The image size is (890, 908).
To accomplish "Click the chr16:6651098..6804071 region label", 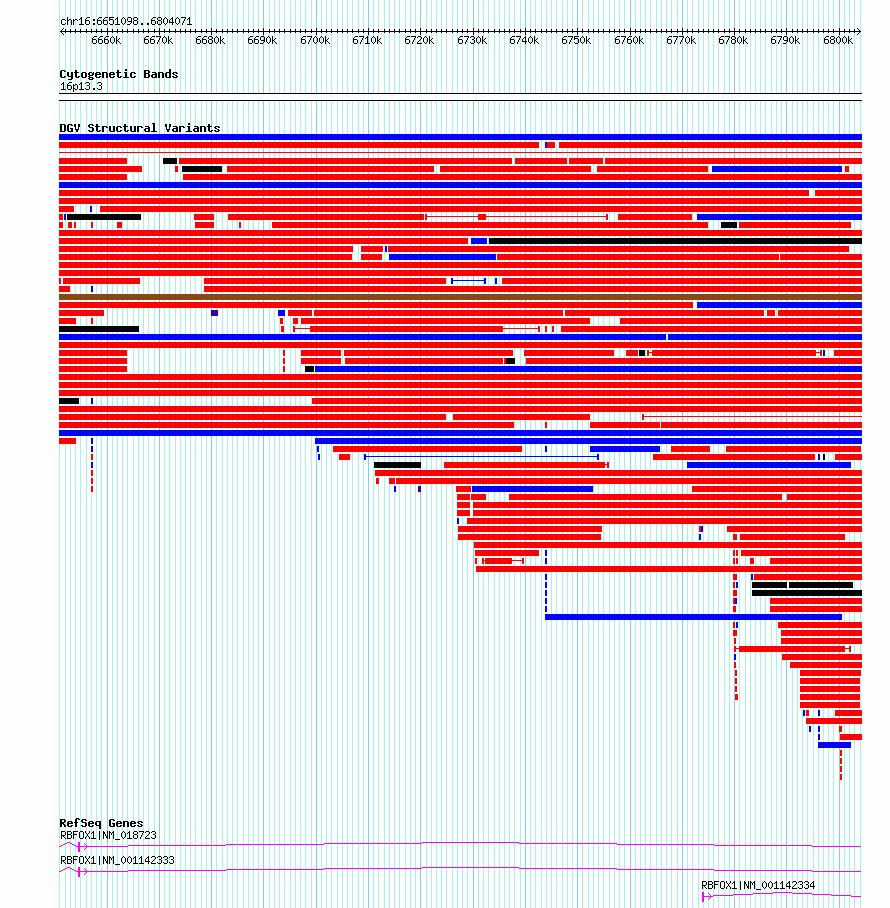I will point(126,21).
